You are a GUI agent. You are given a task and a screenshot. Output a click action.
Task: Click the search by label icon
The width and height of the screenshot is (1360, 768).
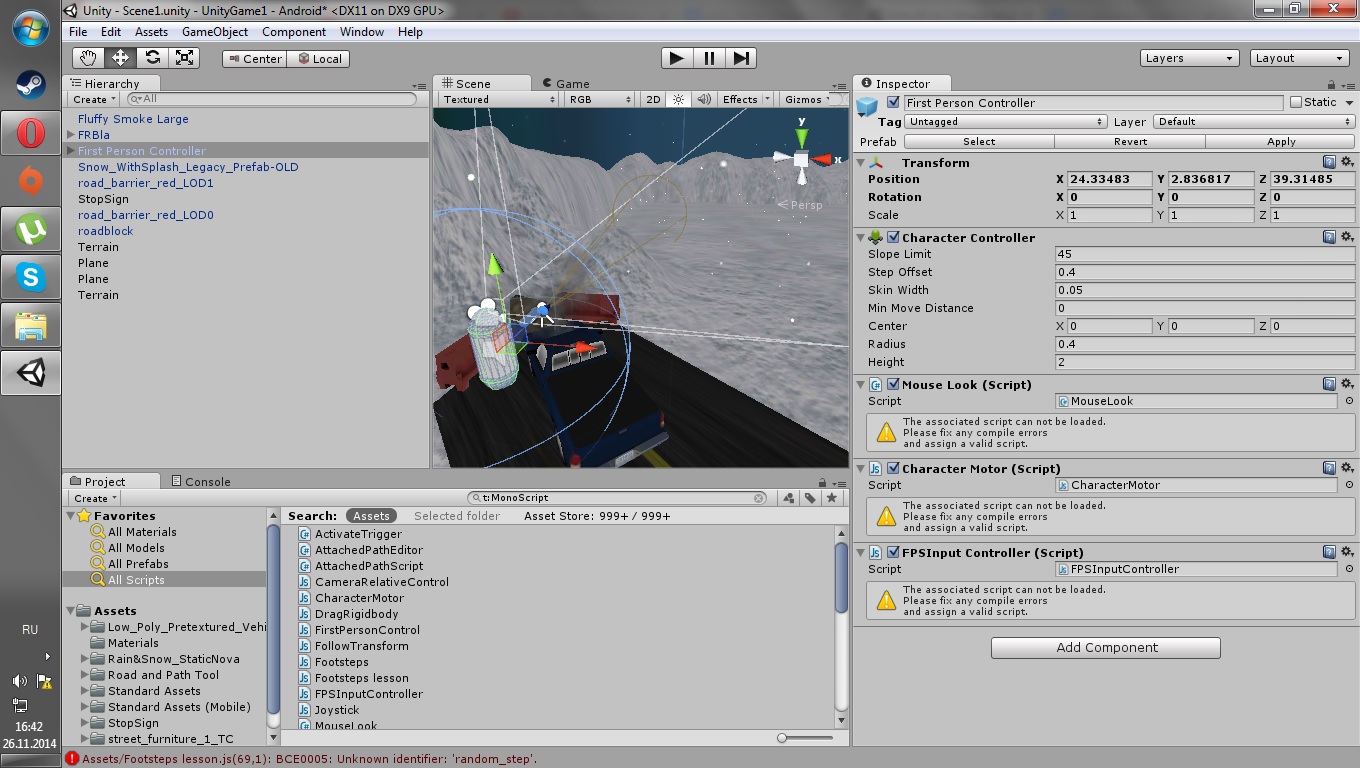[x=810, y=497]
